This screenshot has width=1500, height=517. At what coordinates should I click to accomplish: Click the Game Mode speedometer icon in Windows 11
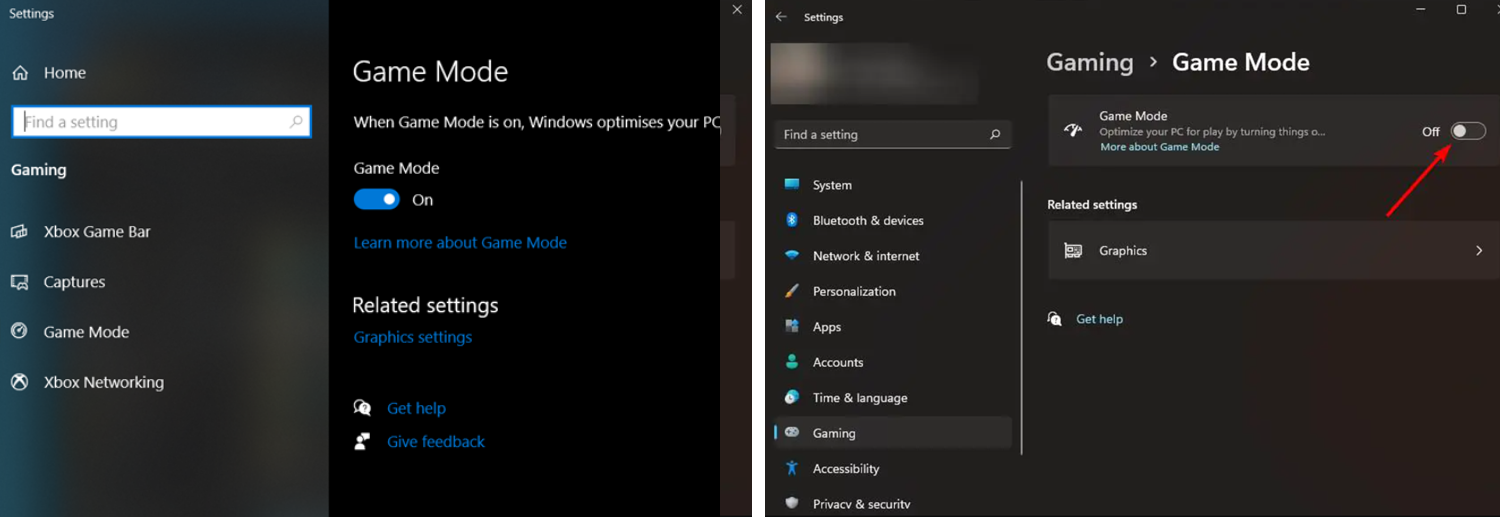click(1073, 131)
